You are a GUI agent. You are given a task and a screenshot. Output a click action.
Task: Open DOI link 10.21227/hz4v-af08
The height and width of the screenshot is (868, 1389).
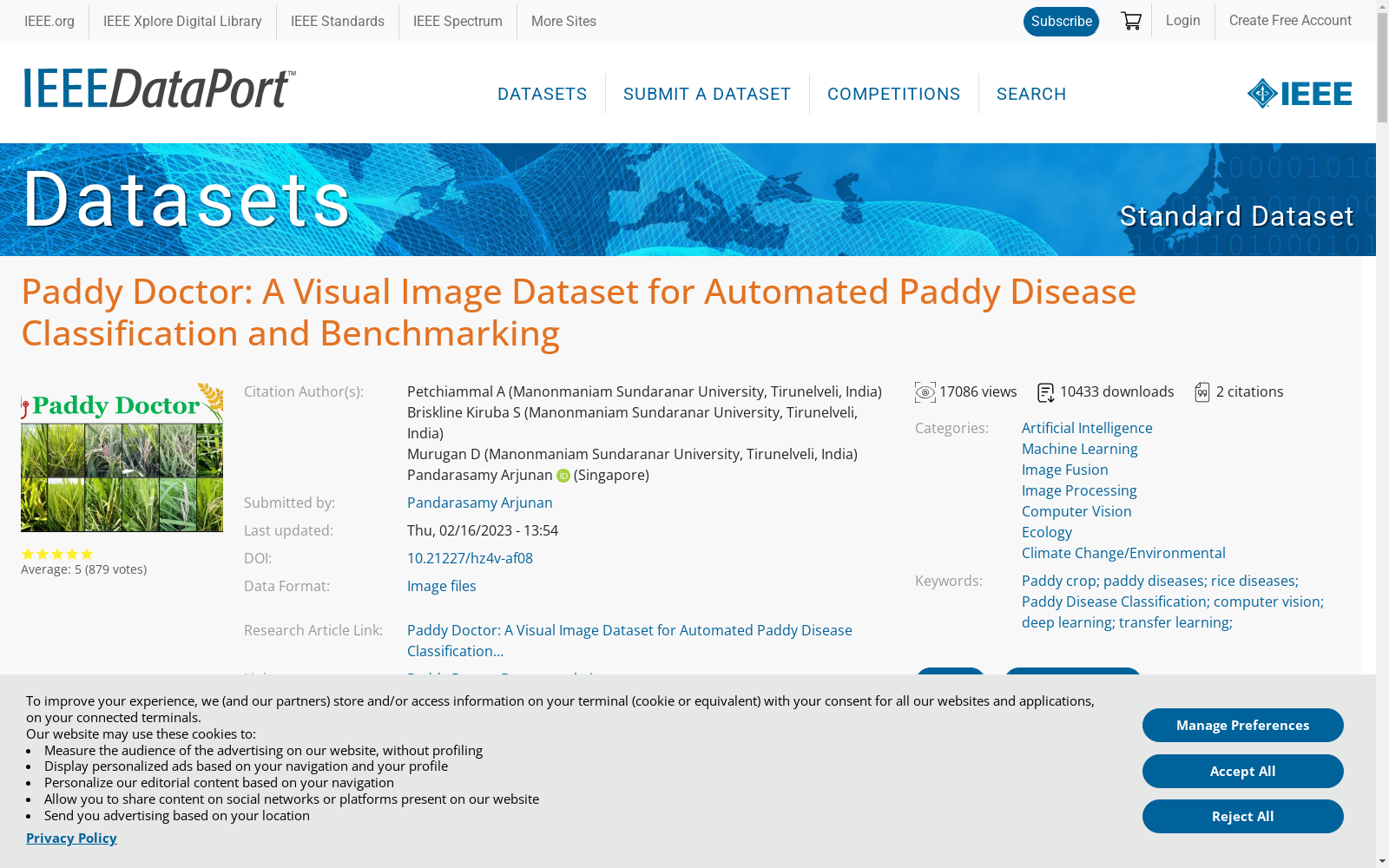pos(470,558)
